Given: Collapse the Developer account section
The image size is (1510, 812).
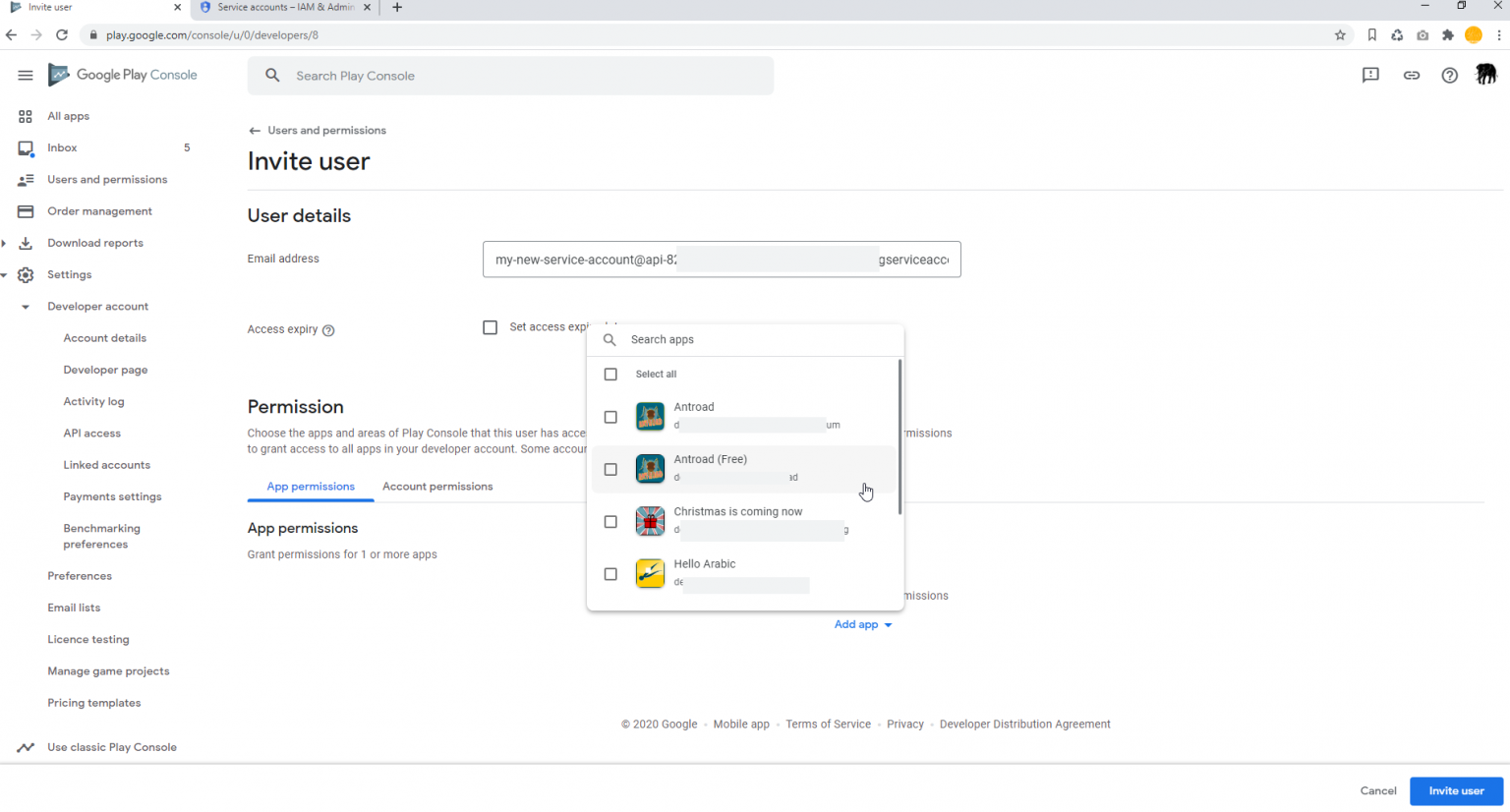Looking at the screenshot, I should 26,306.
